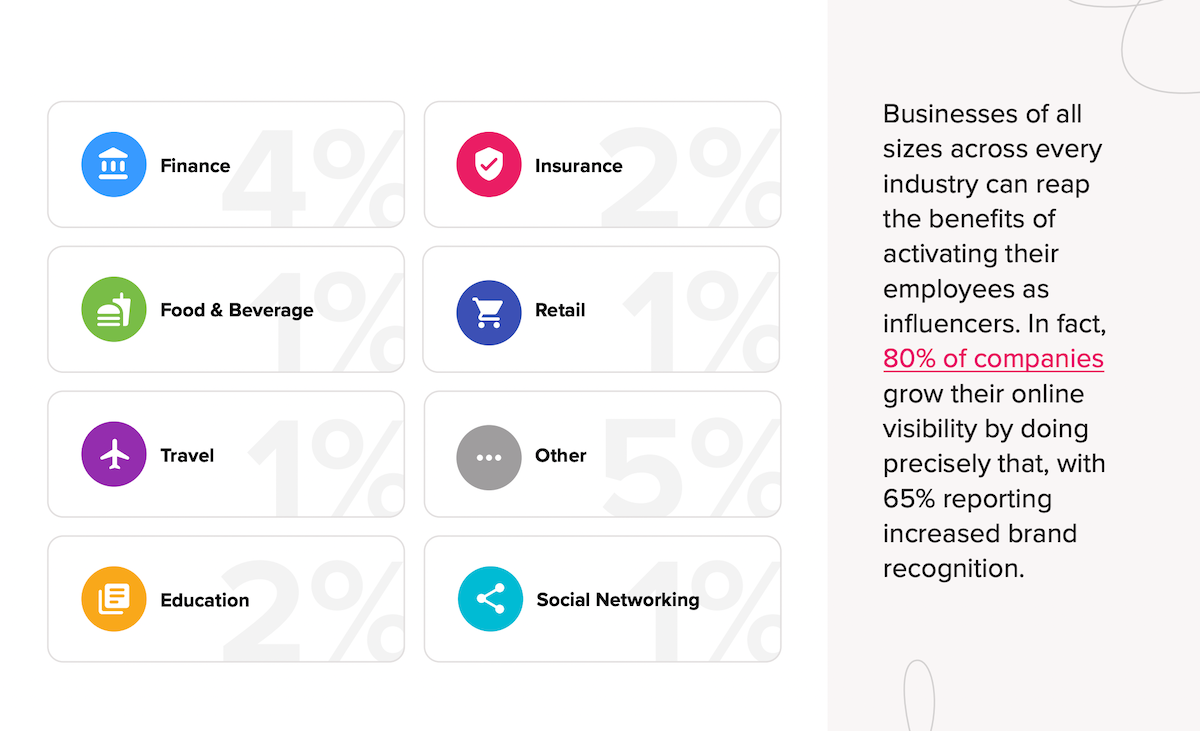Click the paragraph about employee influencers

994,341
